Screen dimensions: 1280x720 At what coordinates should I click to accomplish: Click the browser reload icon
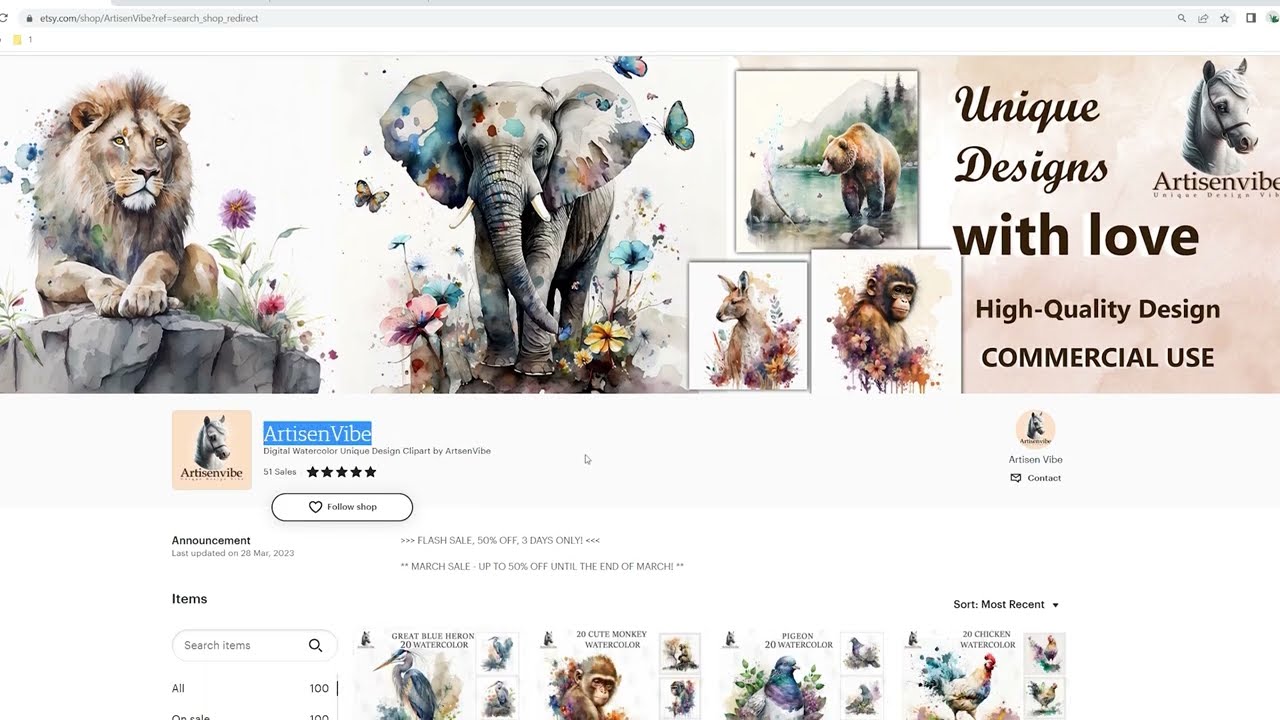(x=4, y=18)
